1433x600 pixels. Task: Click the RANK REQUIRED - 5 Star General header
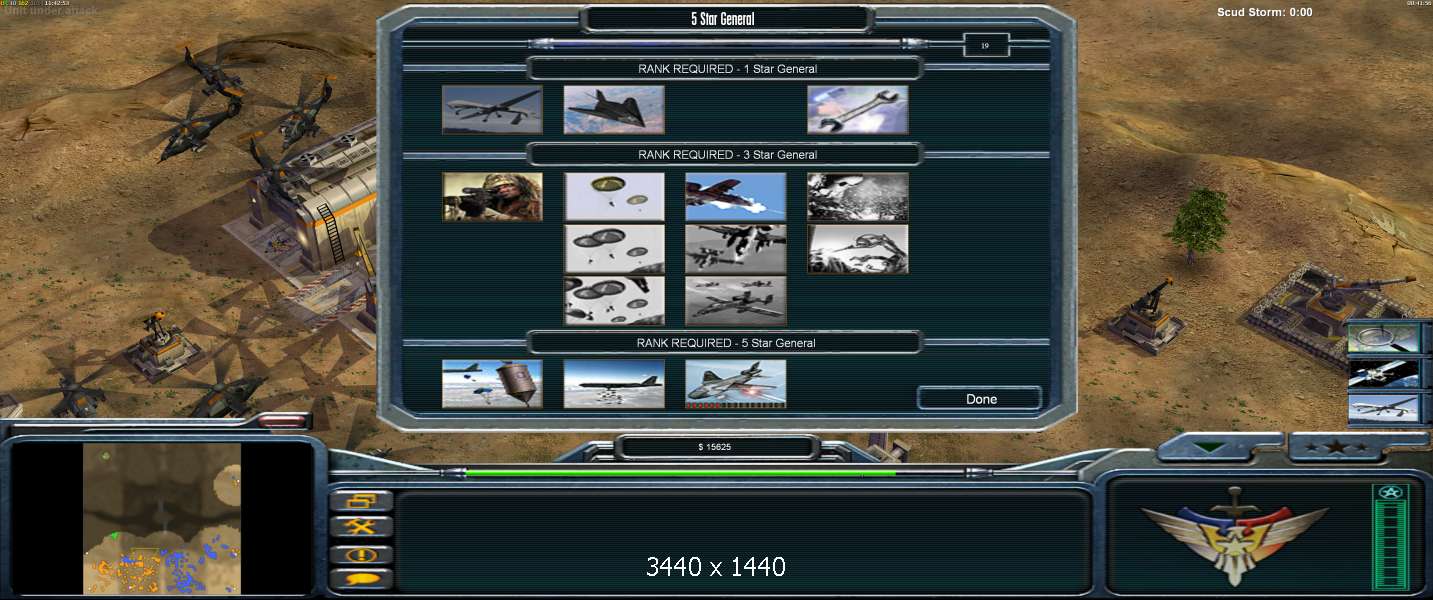click(727, 343)
